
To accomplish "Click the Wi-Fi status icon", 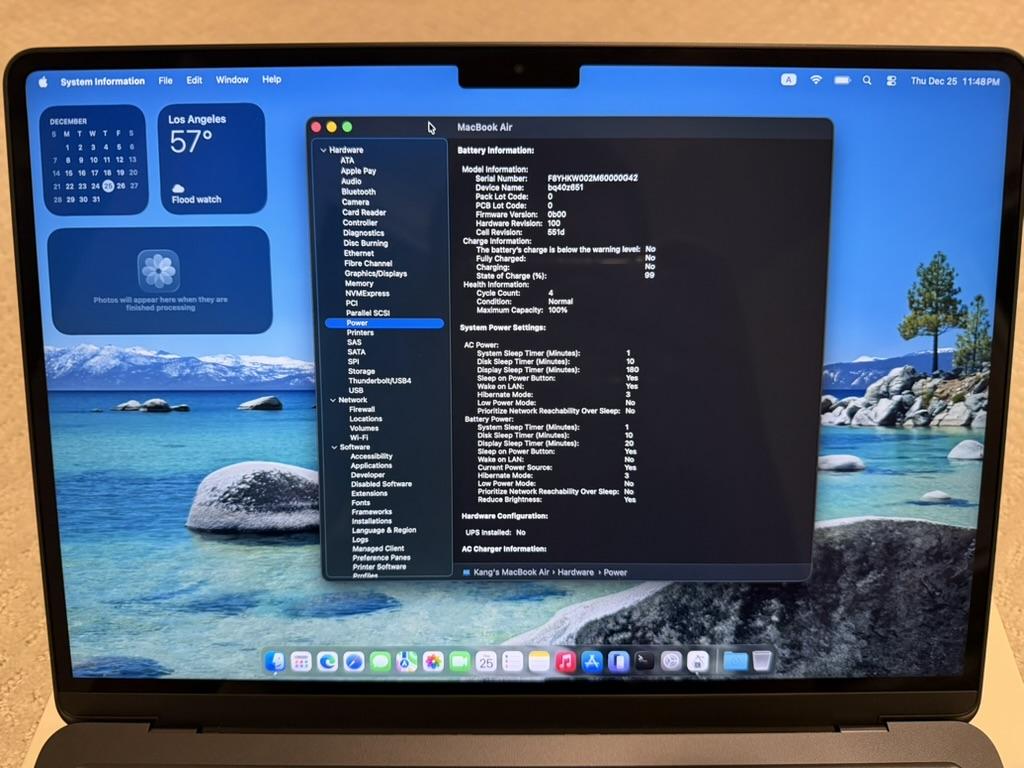I will pos(816,80).
